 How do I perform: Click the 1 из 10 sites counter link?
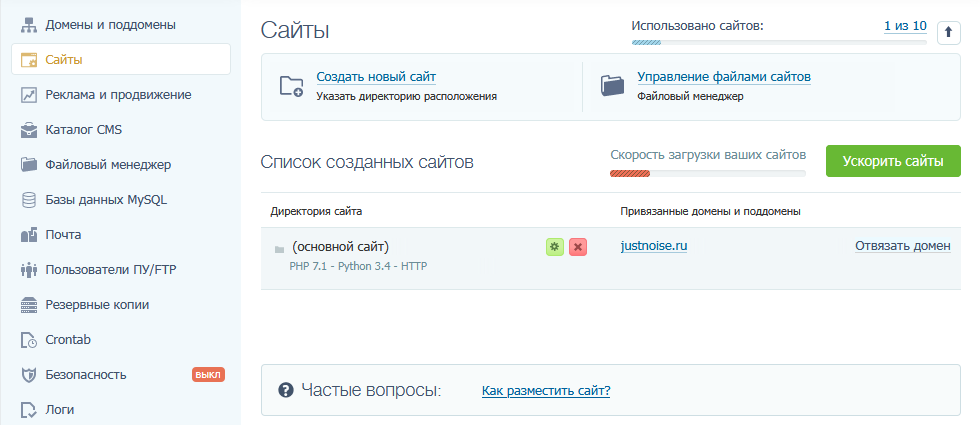coord(905,26)
